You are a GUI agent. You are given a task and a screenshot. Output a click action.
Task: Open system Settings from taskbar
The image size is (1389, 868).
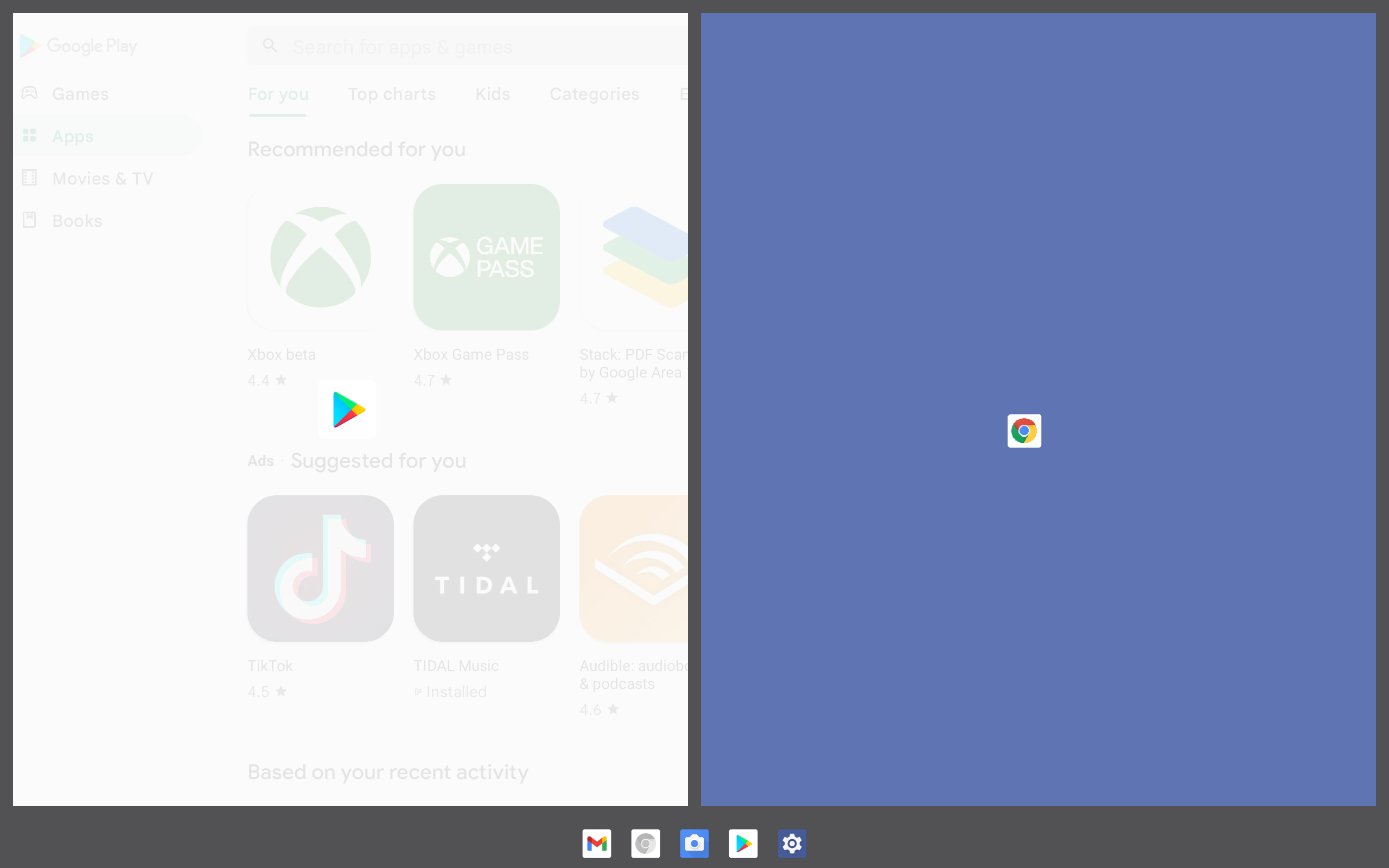tap(793, 842)
